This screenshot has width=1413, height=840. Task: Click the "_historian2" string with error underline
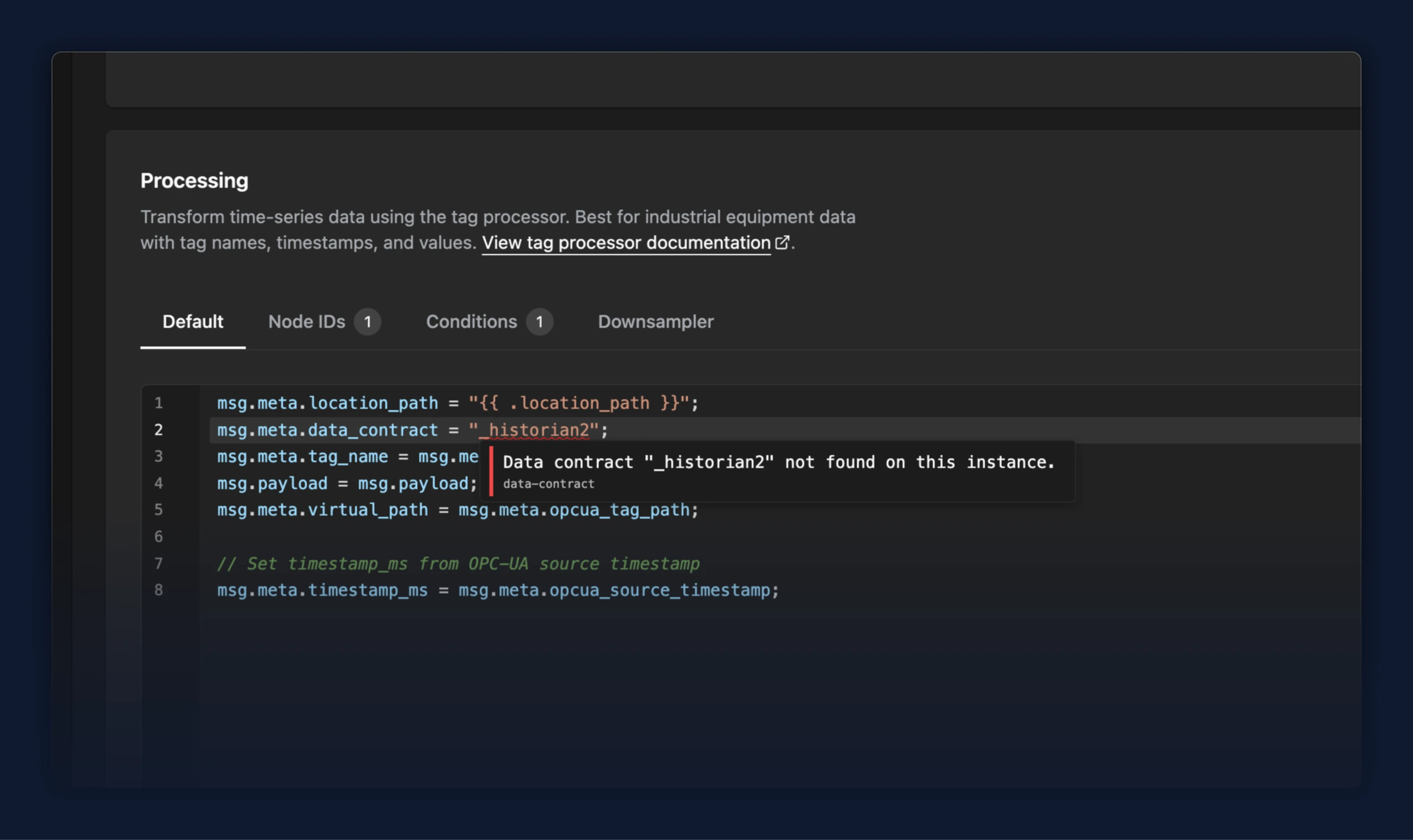coord(533,430)
